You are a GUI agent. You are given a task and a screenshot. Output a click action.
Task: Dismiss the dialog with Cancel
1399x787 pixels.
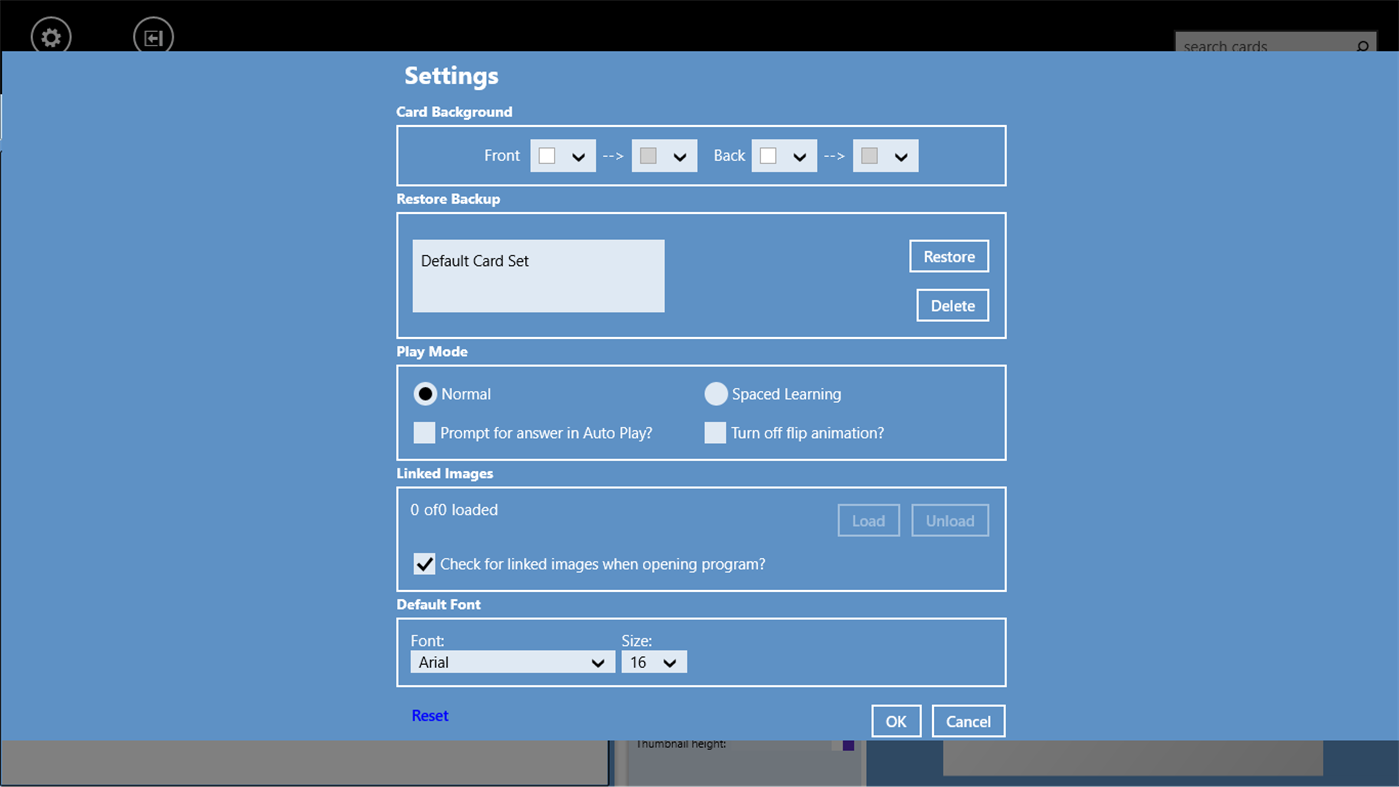pyautogui.click(x=967, y=720)
